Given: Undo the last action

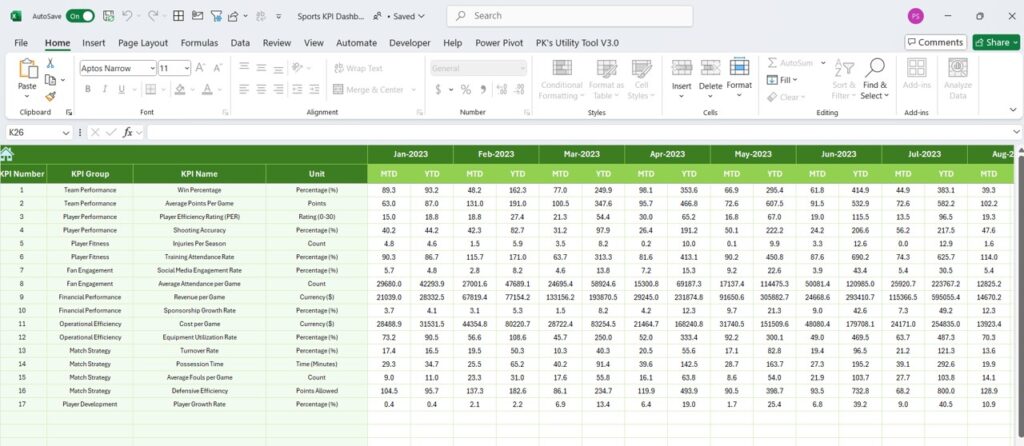Looking at the screenshot, I should tap(127, 16).
